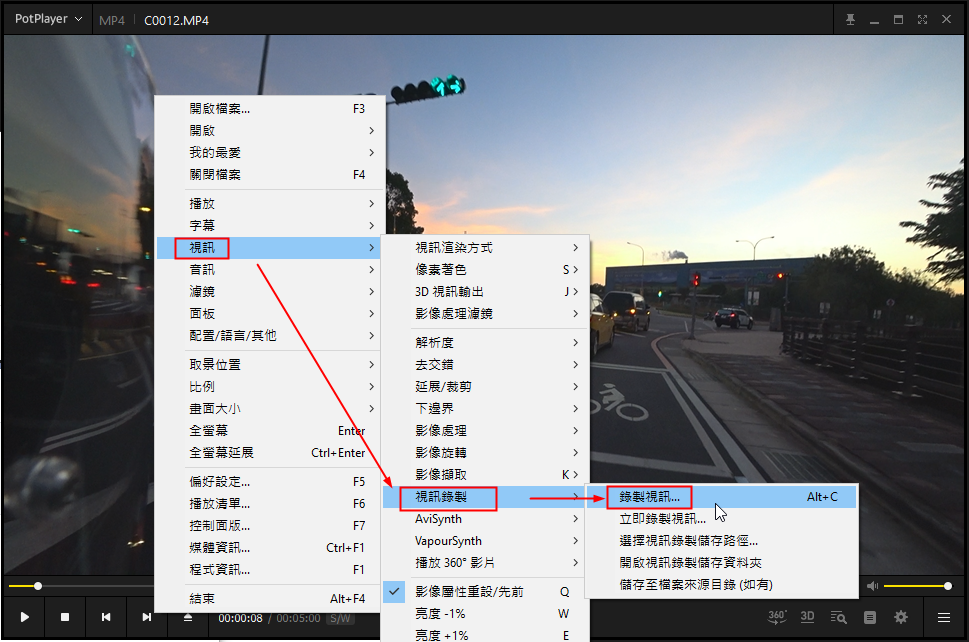Open AviSynth submenu

click(485, 519)
